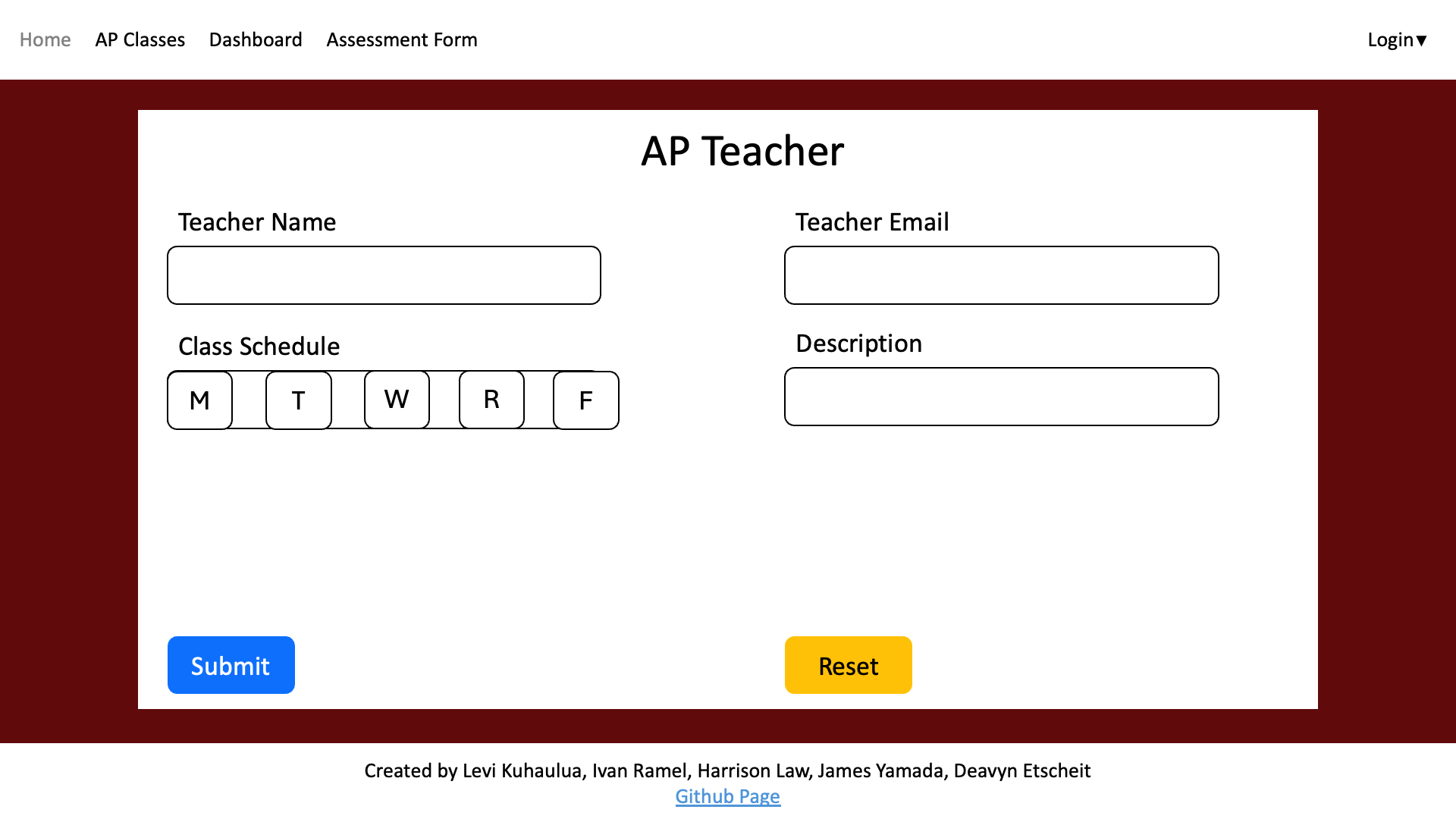Toggle the Friday (F) schedule box
The width and height of the screenshot is (1456, 819).
click(585, 400)
